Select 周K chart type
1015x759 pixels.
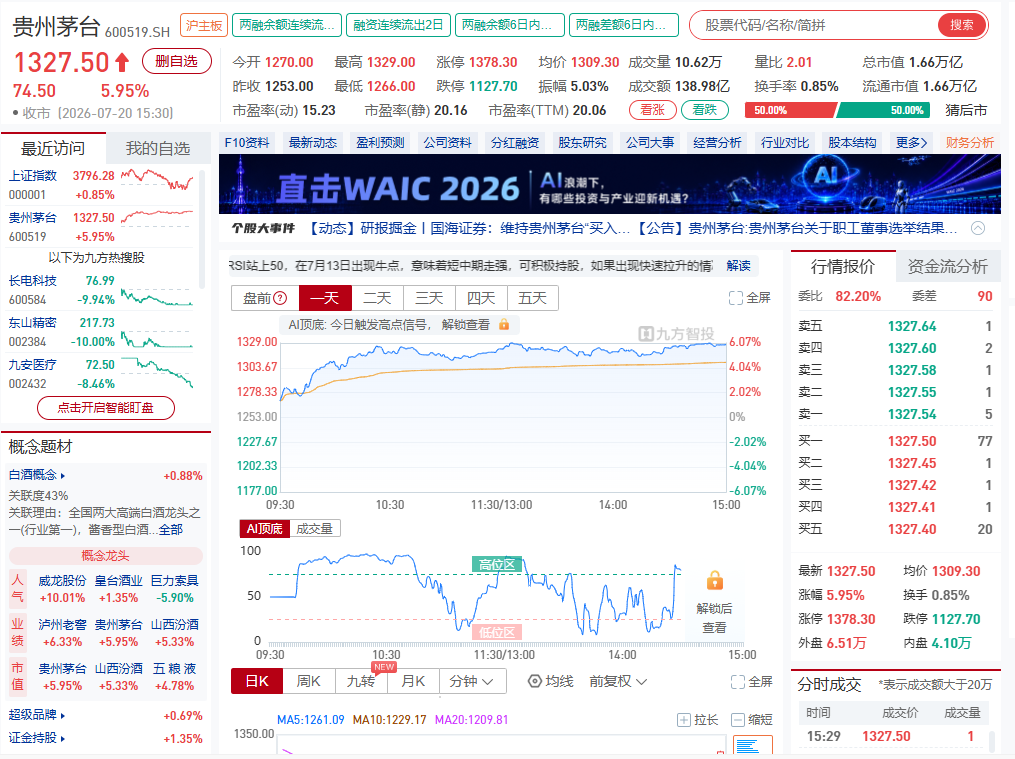pos(309,681)
